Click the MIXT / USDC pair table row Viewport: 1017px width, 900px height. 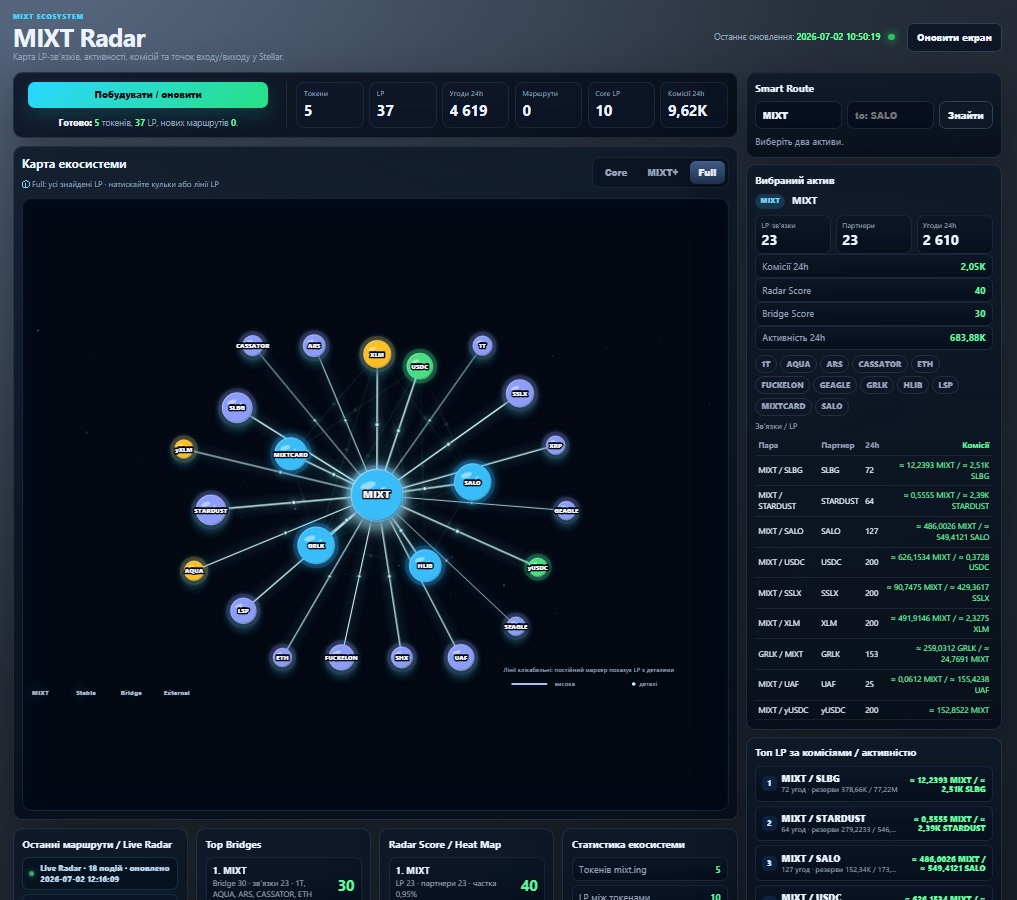[x=874, y=562]
